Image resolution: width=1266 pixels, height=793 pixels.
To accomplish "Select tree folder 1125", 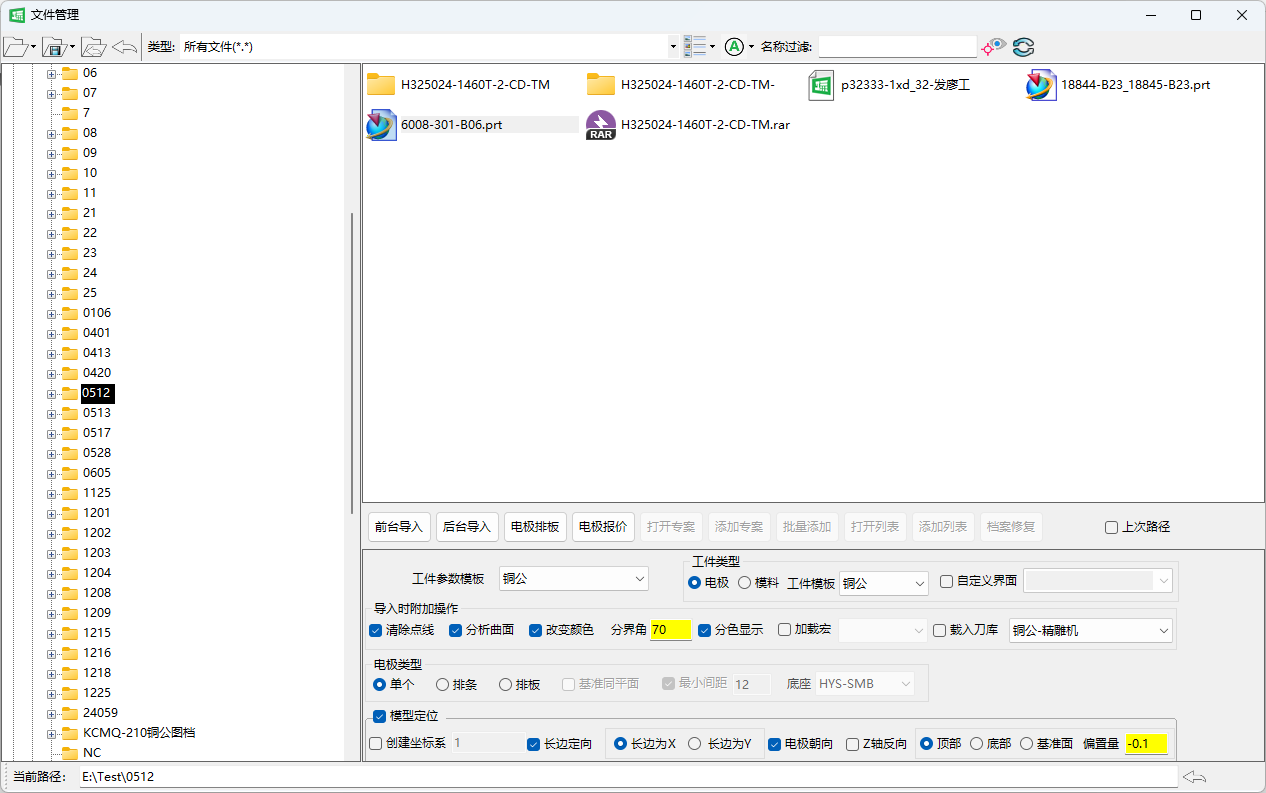I will 97,493.
